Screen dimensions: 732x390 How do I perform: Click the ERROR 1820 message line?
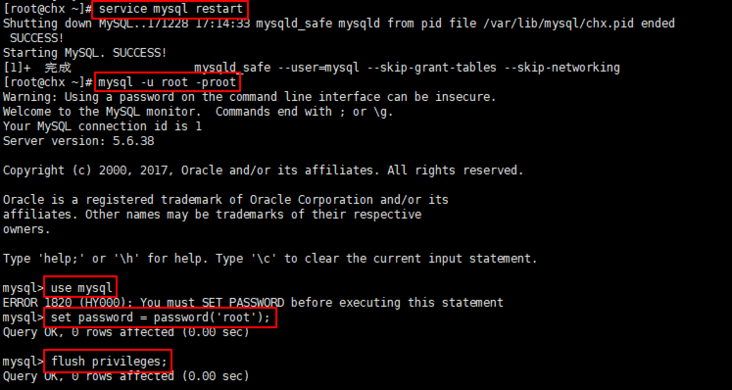click(x=253, y=303)
